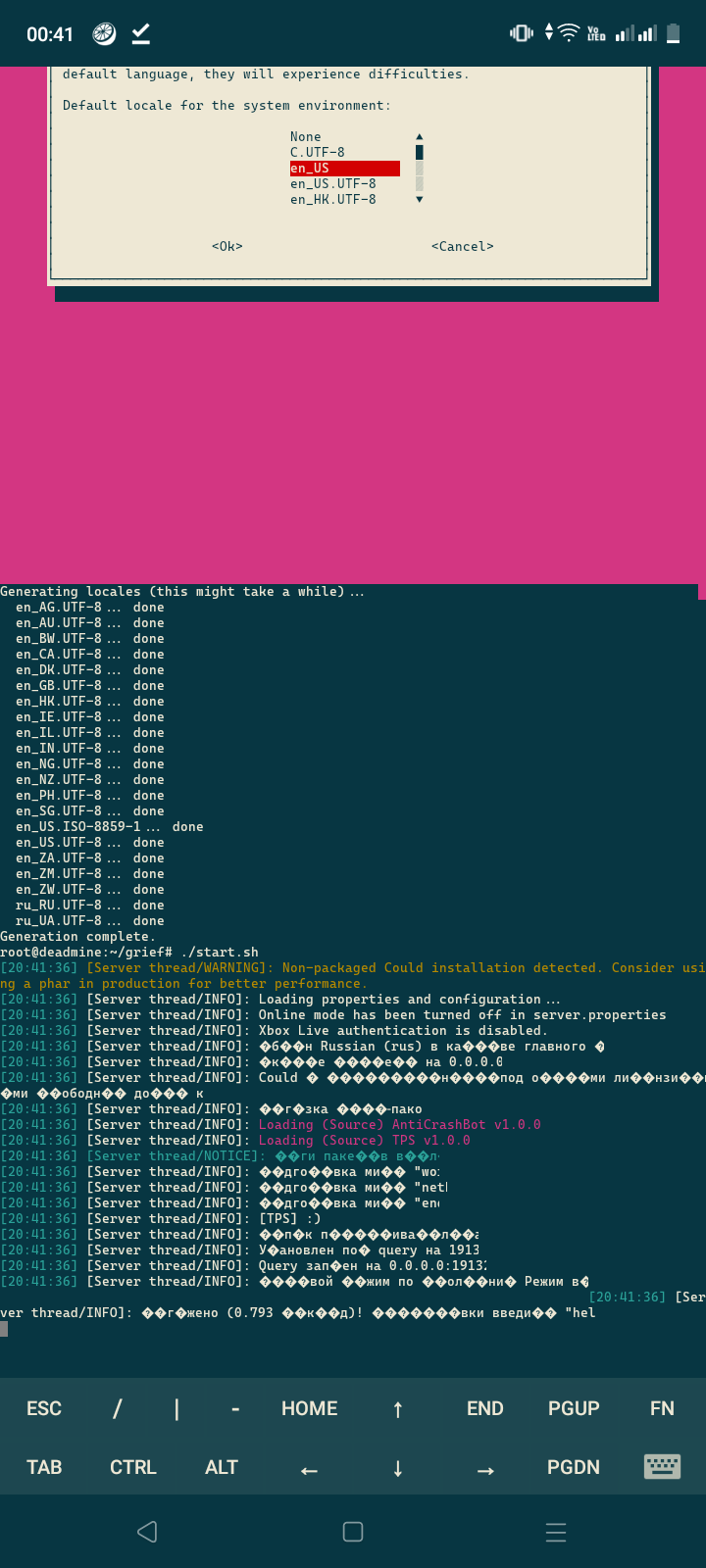The height and width of the screenshot is (1568, 706).
Task: Tap the VoLTE status icon
Action: click(x=596, y=33)
